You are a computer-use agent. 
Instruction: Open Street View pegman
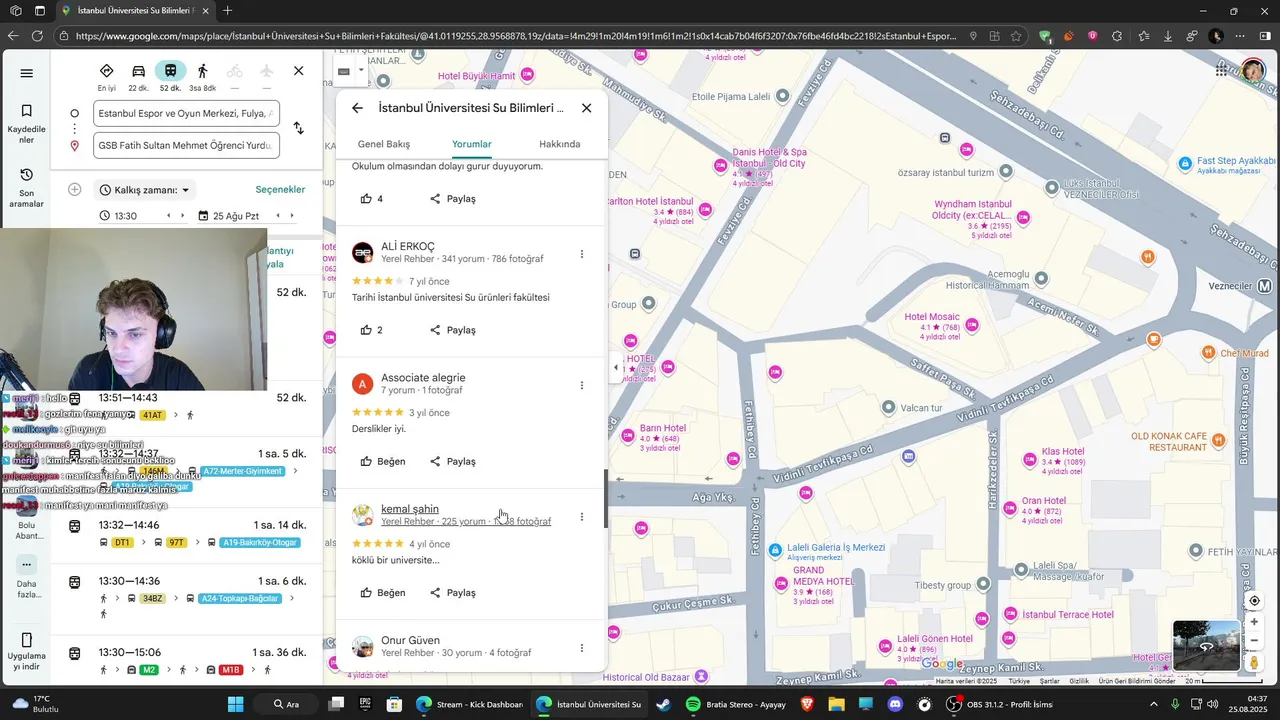[1254, 662]
